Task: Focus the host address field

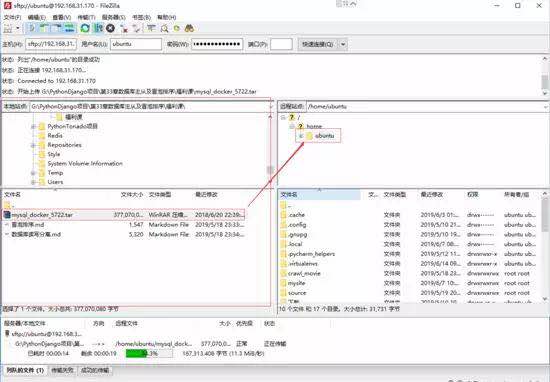Action: tap(51, 44)
